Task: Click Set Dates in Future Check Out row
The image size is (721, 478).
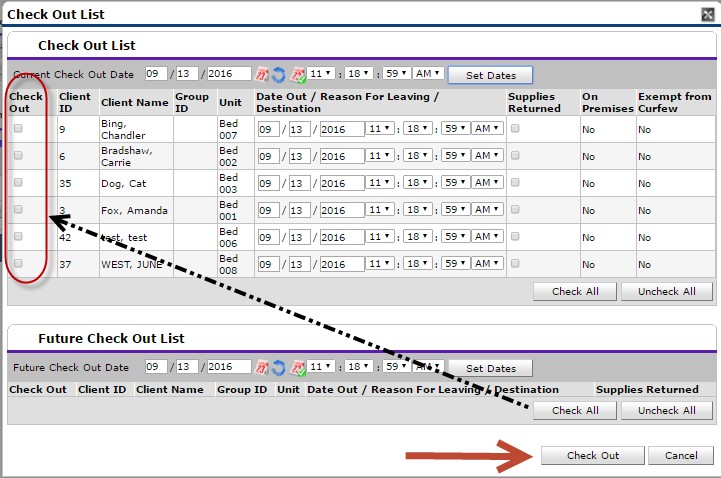Action: tap(491, 368)
